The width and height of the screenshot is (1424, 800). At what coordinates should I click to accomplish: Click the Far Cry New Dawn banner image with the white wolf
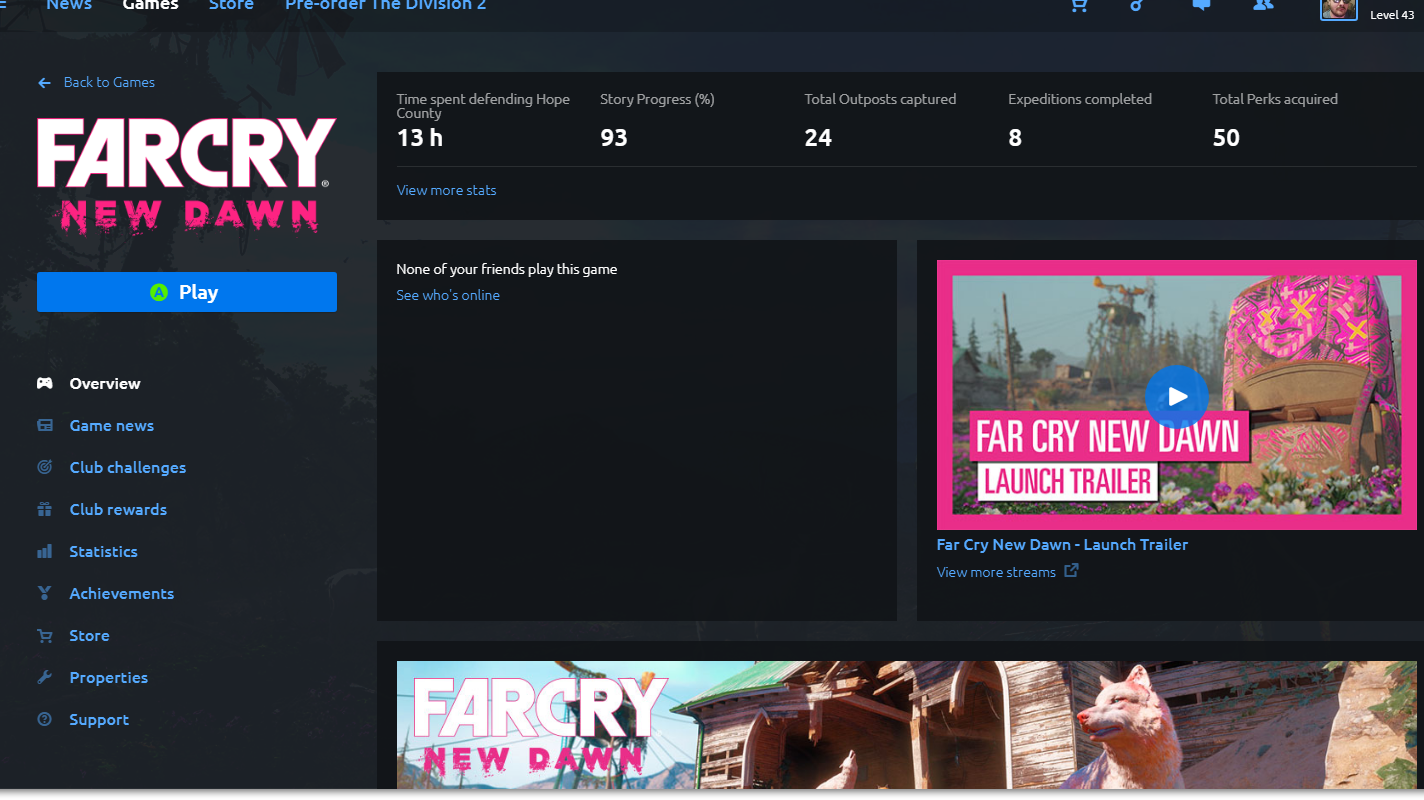click(x=906, y=725)
